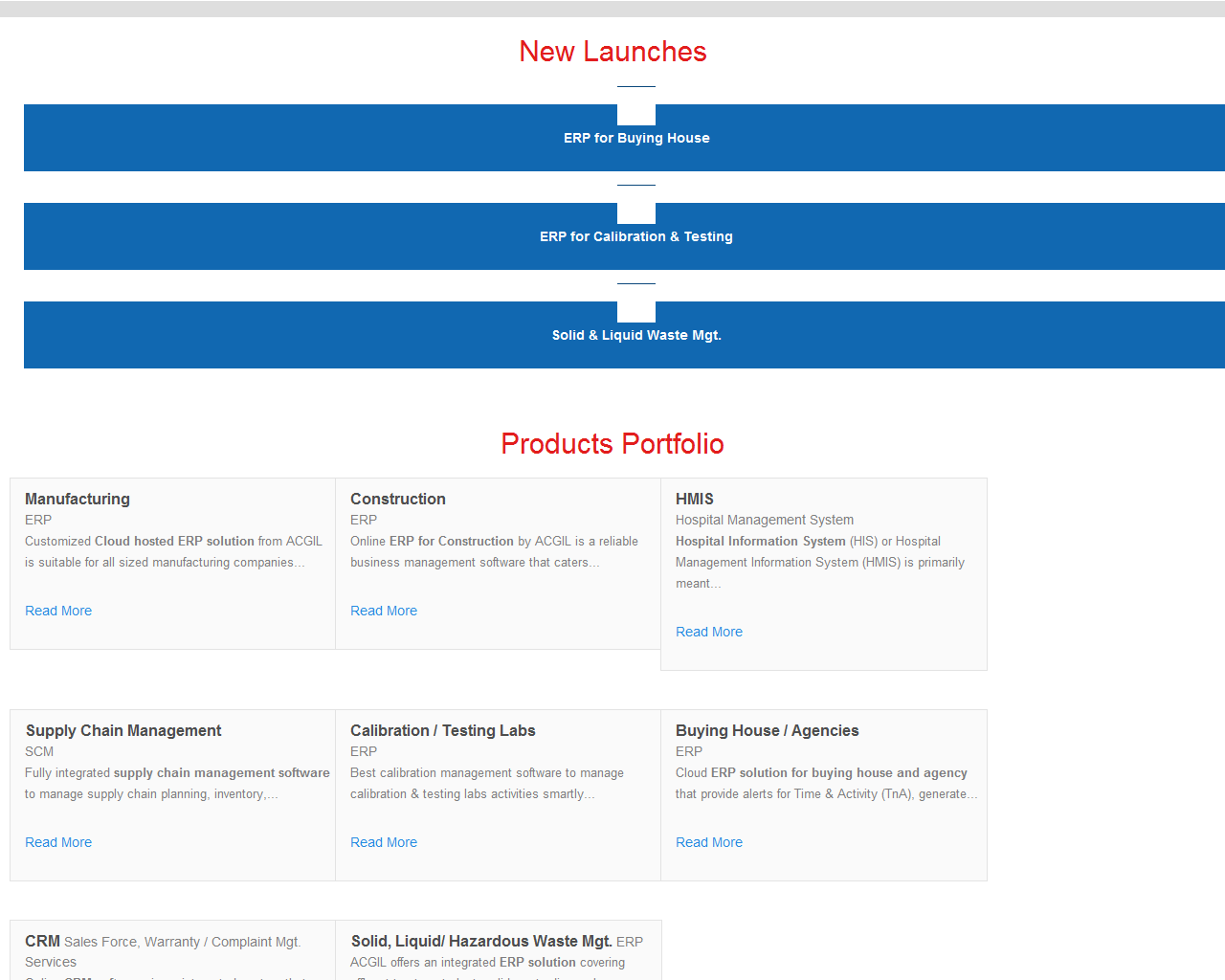Follow Read More for Supply Chain Management
This screenshot has width=1225, height=980.
58,842
